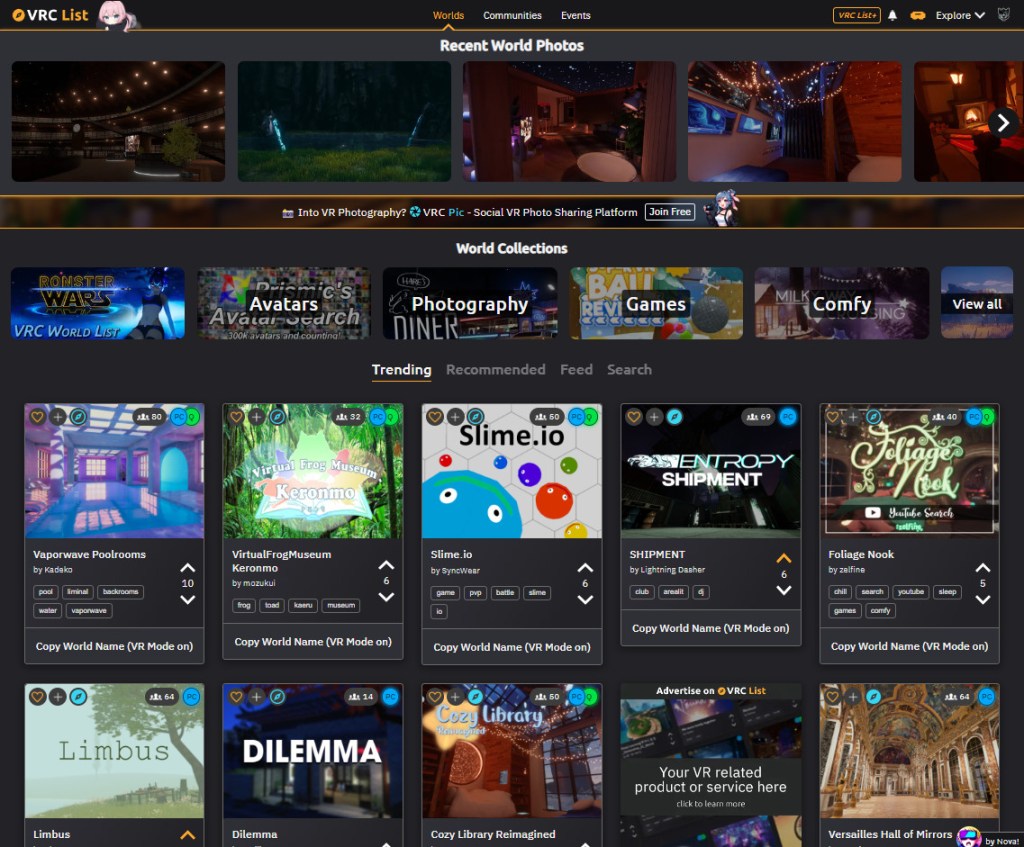This screenshot has width=1024, height=847.
Task: Click compass icon on VirtualFrogMuseum card
Action: coord(277,417)
